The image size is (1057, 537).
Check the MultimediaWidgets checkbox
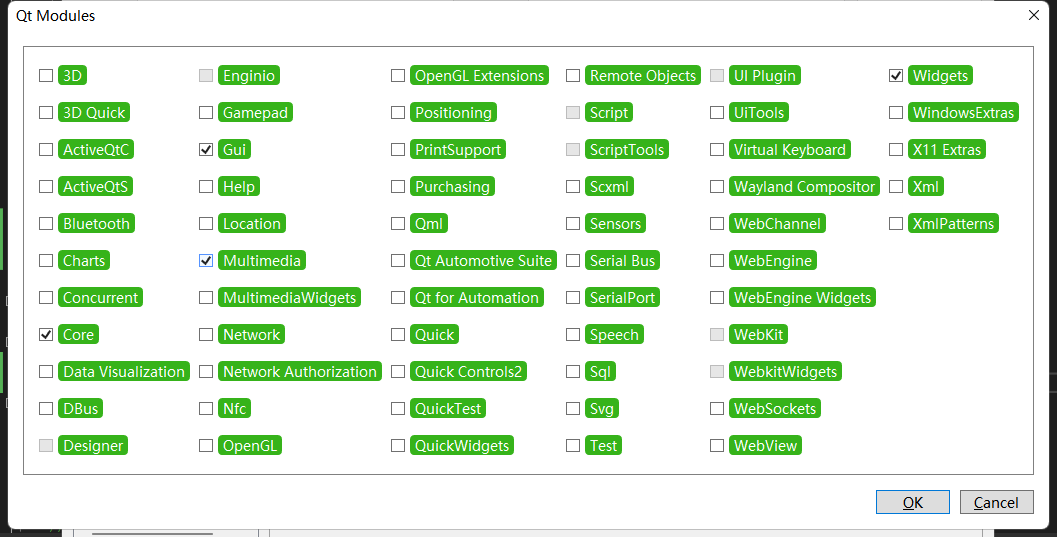point(206,297)
